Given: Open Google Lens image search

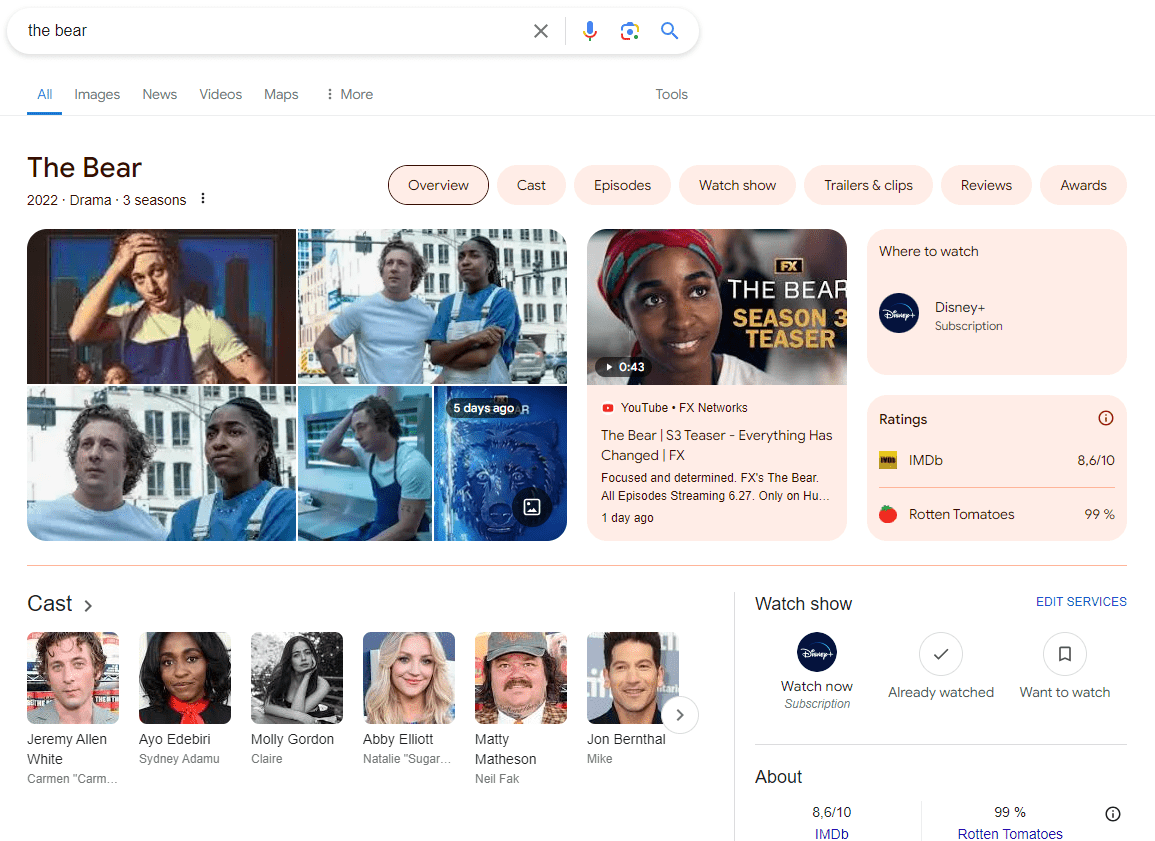Looking at the screenshot, I should pyautogui.click(x=629, y=31).
